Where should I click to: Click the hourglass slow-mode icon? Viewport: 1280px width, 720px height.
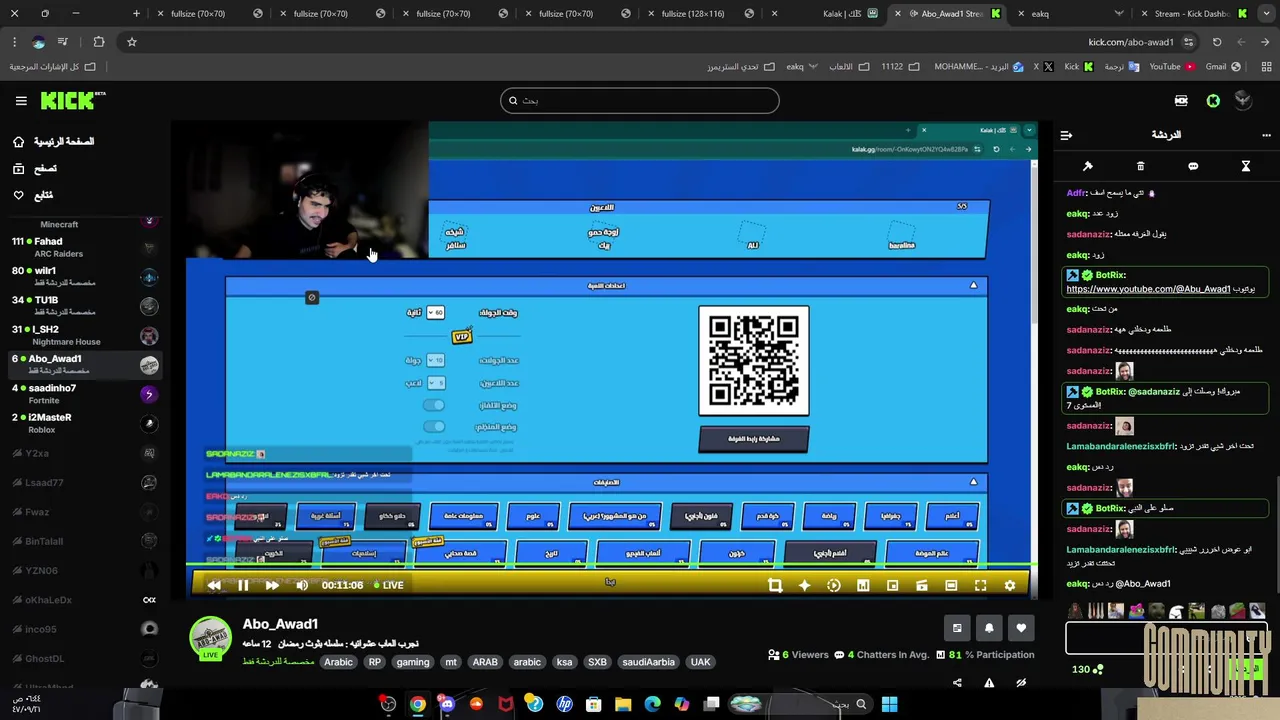pyautogui.click(x=1246, y=166)
